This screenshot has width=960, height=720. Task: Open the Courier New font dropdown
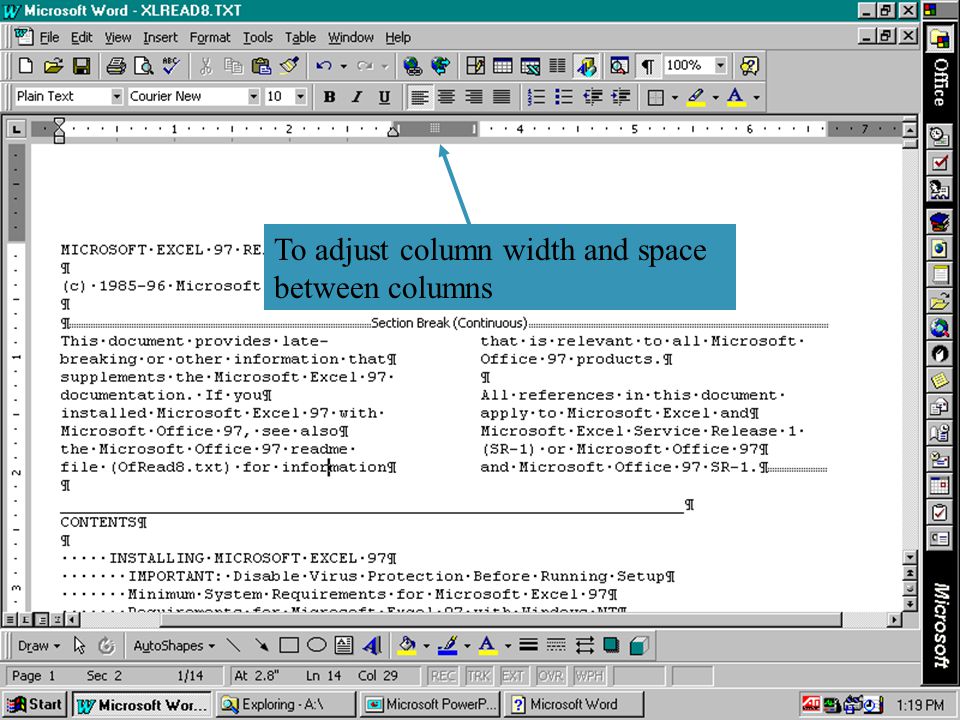pyautogui.click(x=253, y=97)
